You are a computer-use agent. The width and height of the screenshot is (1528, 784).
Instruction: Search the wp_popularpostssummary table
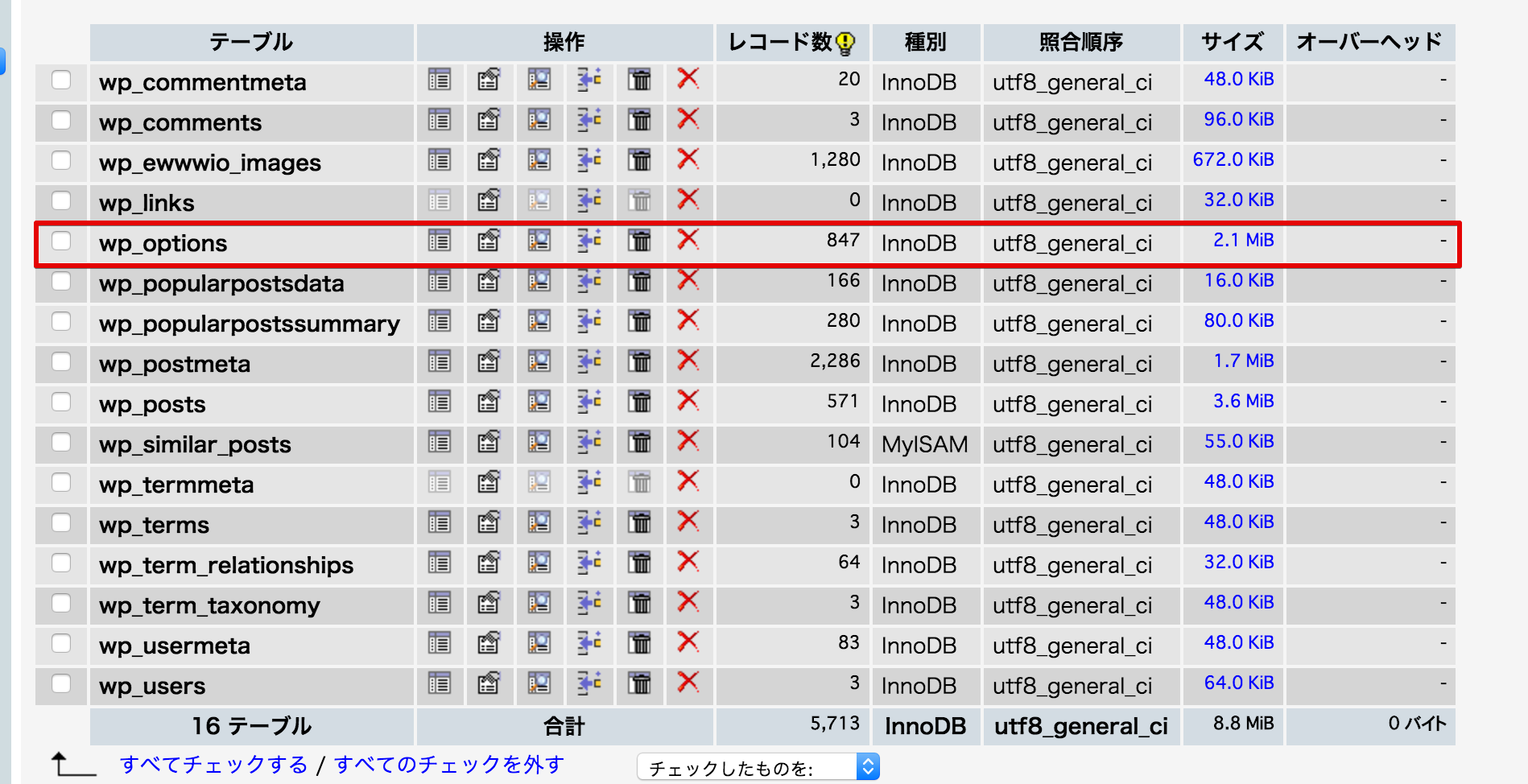[539, 321]
